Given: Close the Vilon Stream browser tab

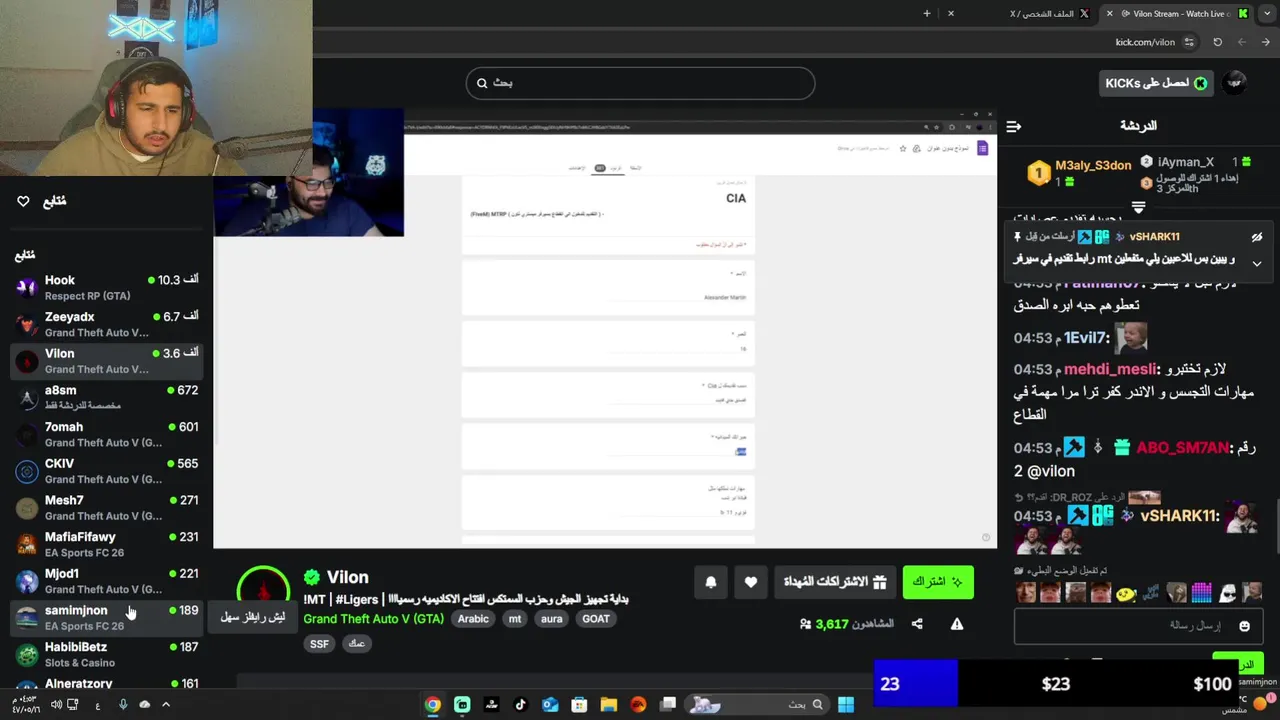Looking at the screenshot, I should 1109,13.
